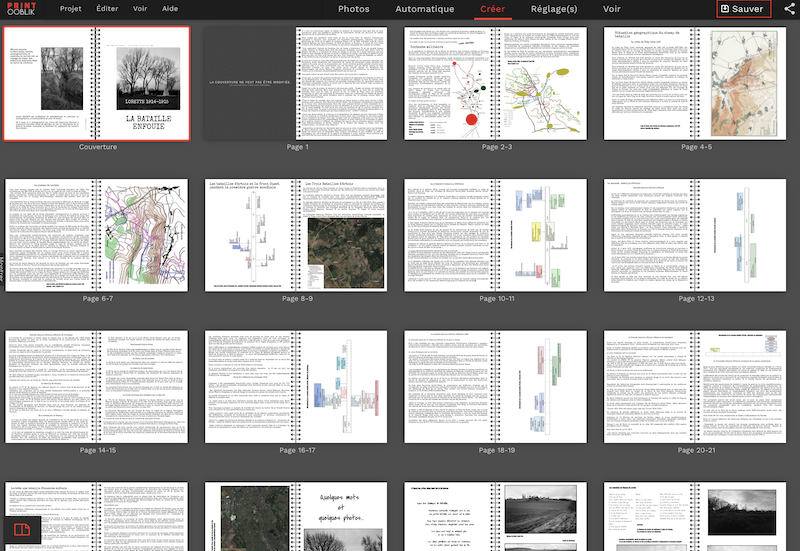Open the Projet menu
The height and width of the screenshot is (551, 800).
click(70, 9)
